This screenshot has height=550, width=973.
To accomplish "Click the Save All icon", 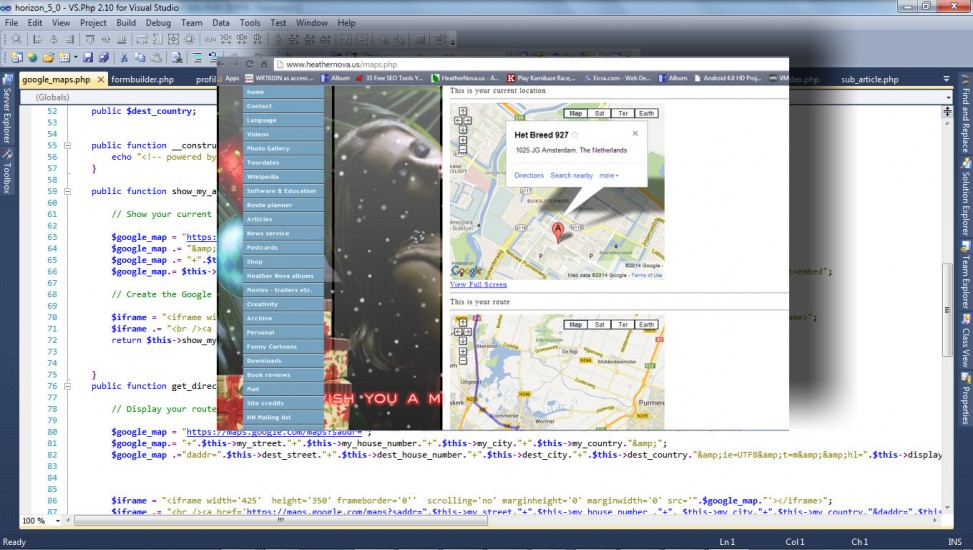I will coord(104,58).
